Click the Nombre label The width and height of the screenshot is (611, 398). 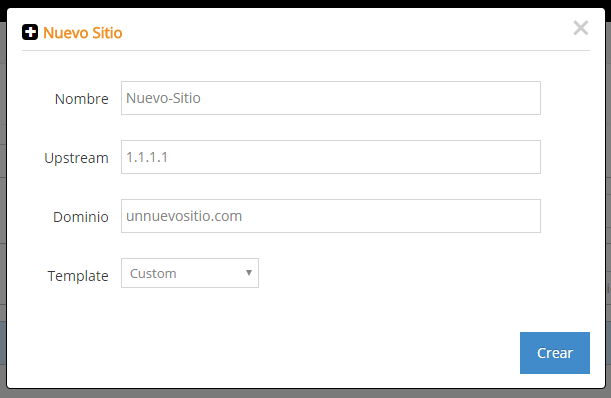click(x=81, y=99)
